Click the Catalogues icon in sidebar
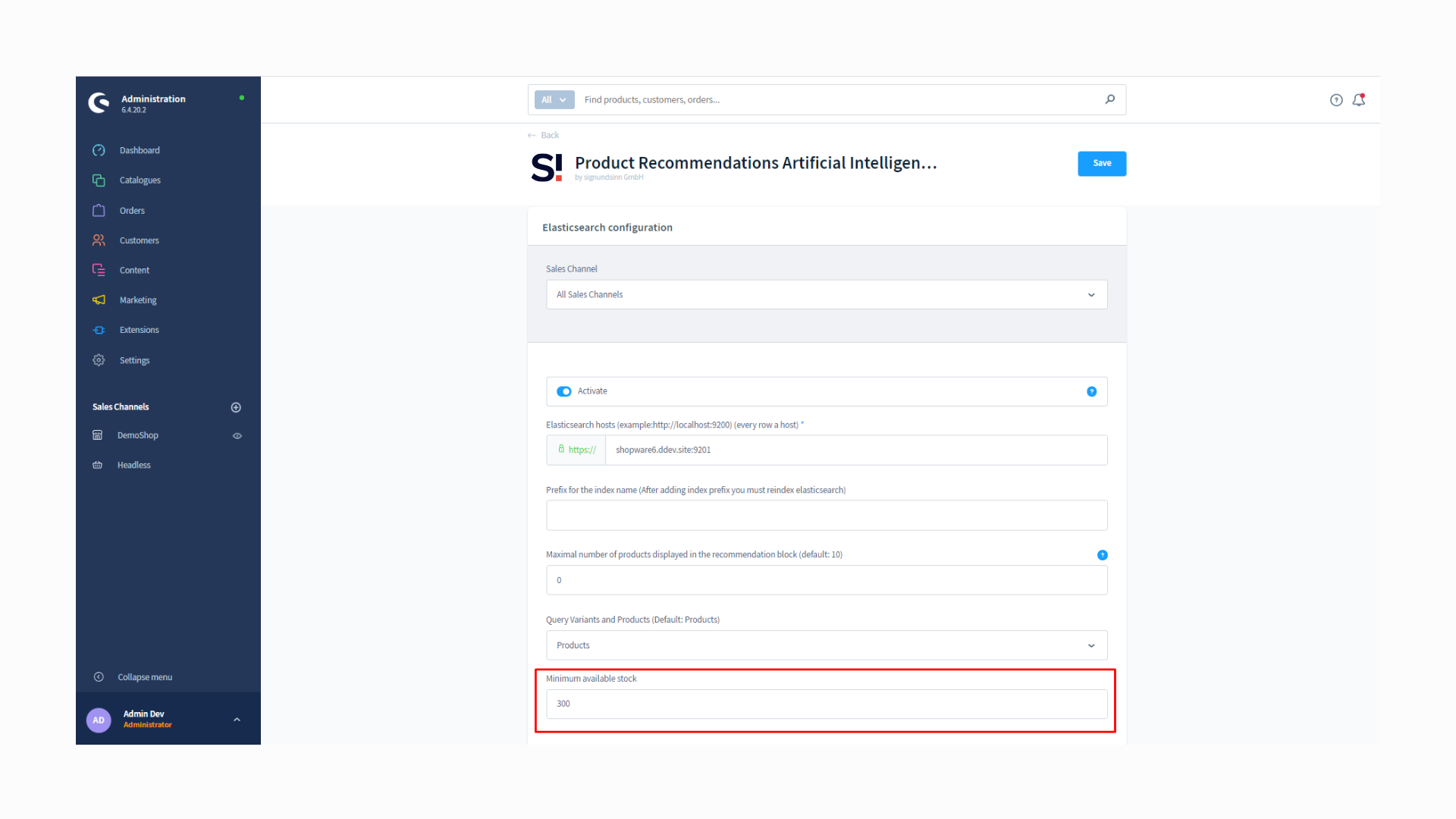This screenshot has width=1456, height=819. coord(98,180)
